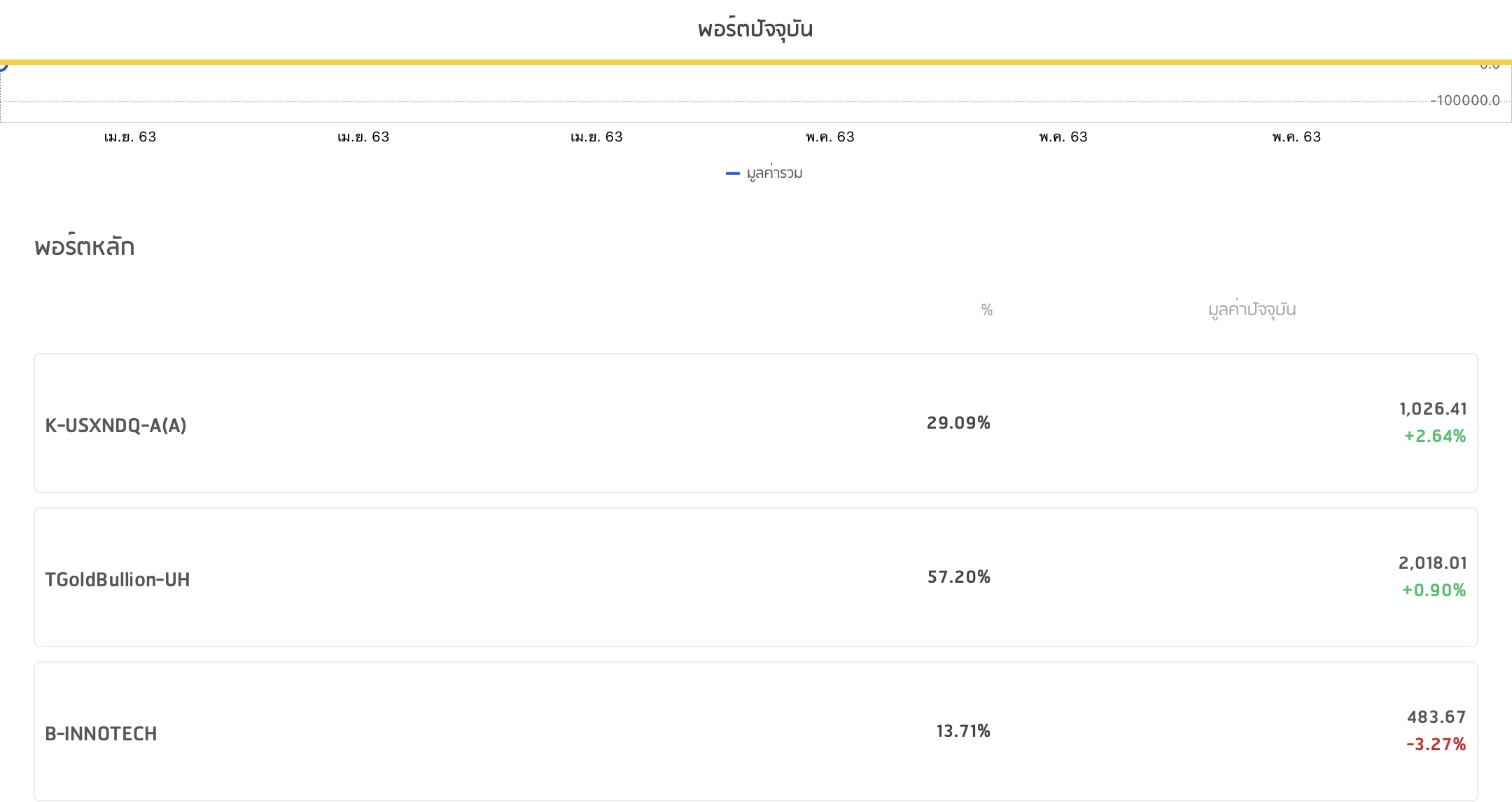Click the yellow bar under the page title
This screenshot has width=1512, height=802.
point(756,62)
